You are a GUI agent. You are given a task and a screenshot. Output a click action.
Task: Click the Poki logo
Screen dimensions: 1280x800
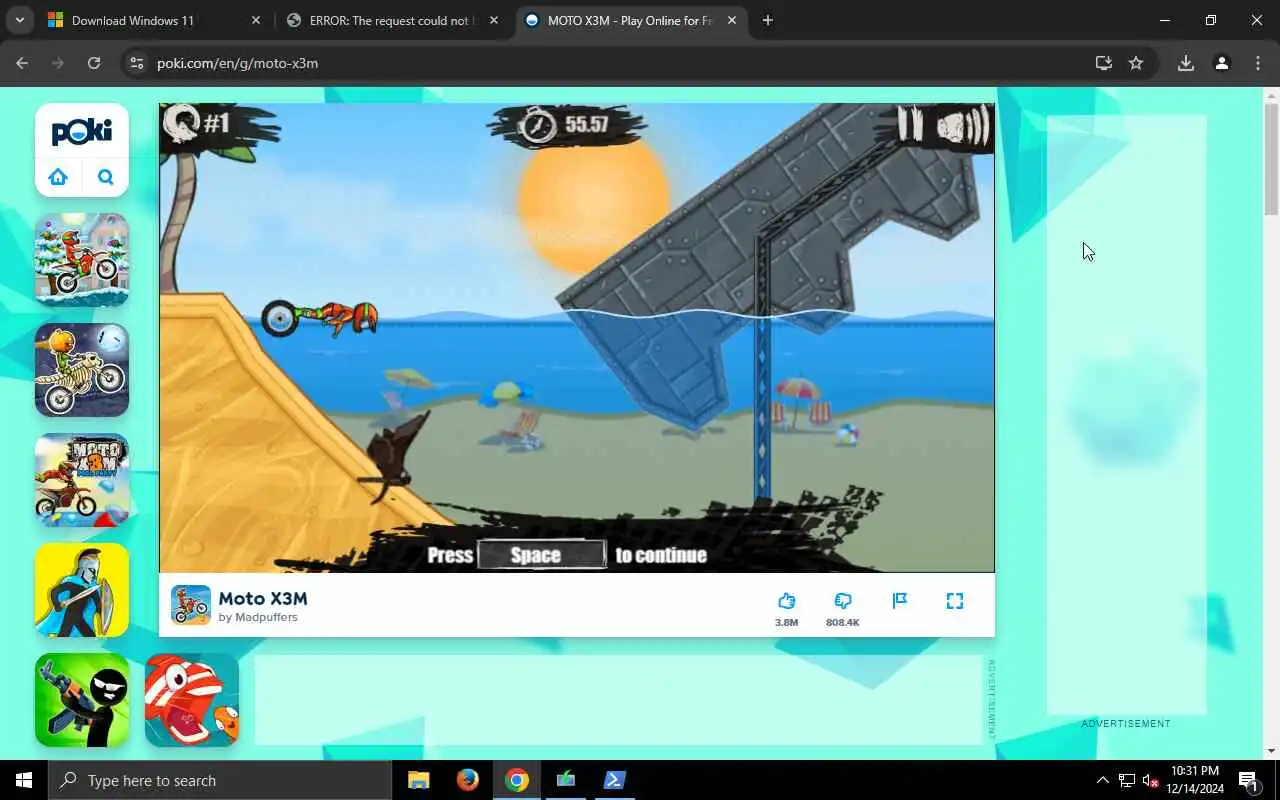tap(82, 131)
